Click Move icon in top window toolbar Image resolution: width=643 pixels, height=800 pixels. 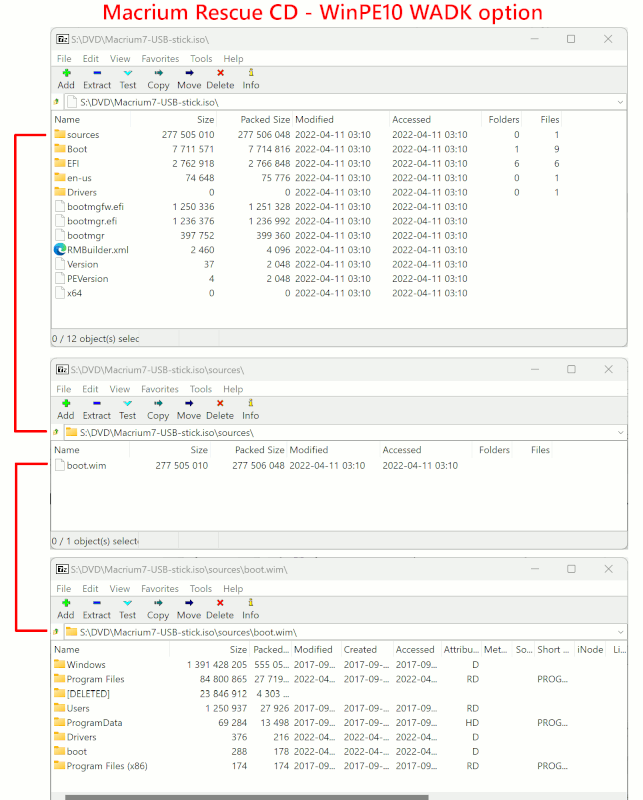[x=189, y=73]
